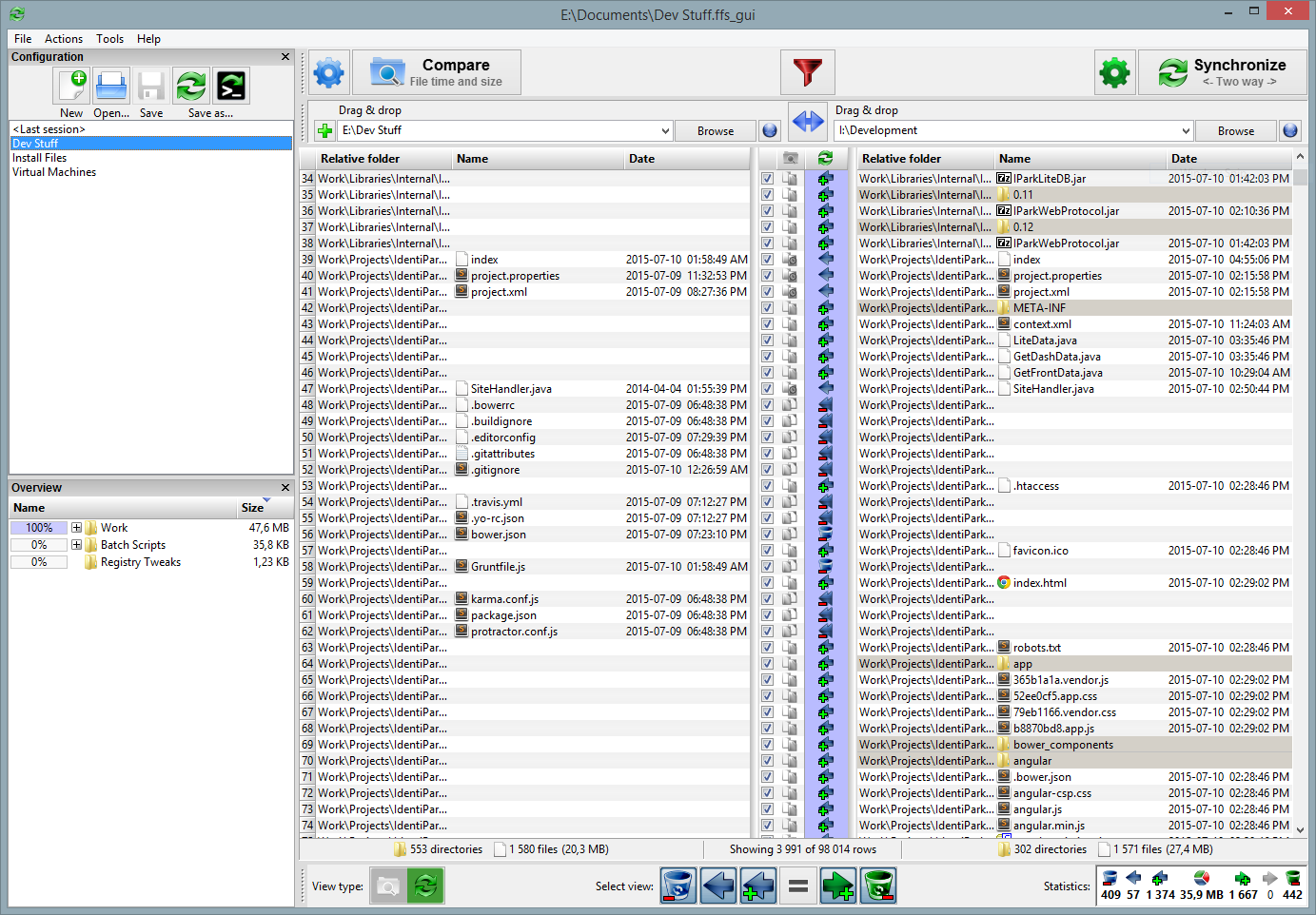
Task: Click the create-left action icon in row 34
Action: point(825,178)
